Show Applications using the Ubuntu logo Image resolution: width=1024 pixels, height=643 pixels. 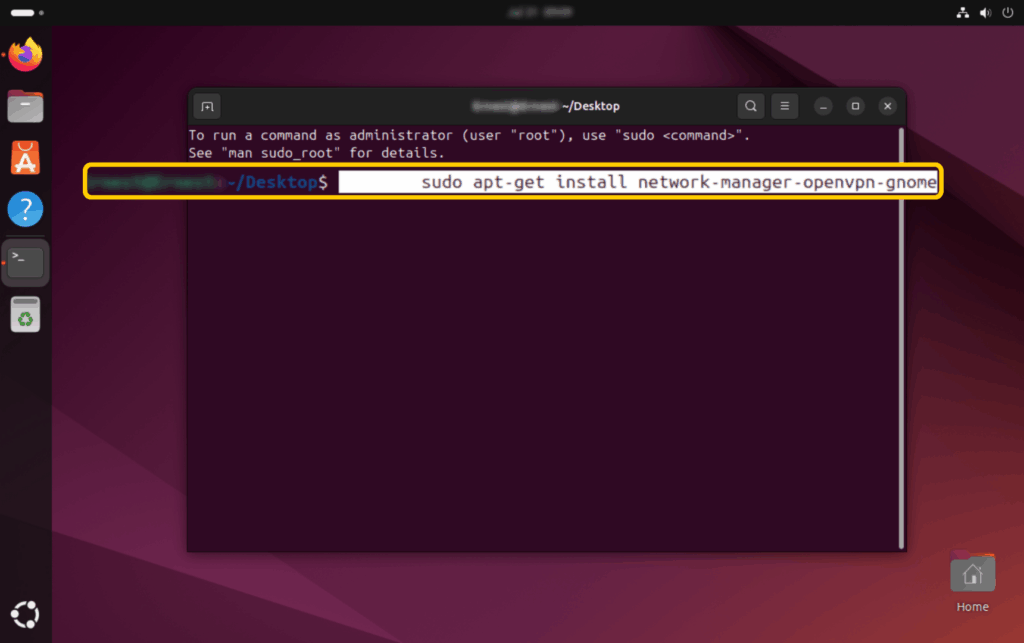[x=25, y=613]
